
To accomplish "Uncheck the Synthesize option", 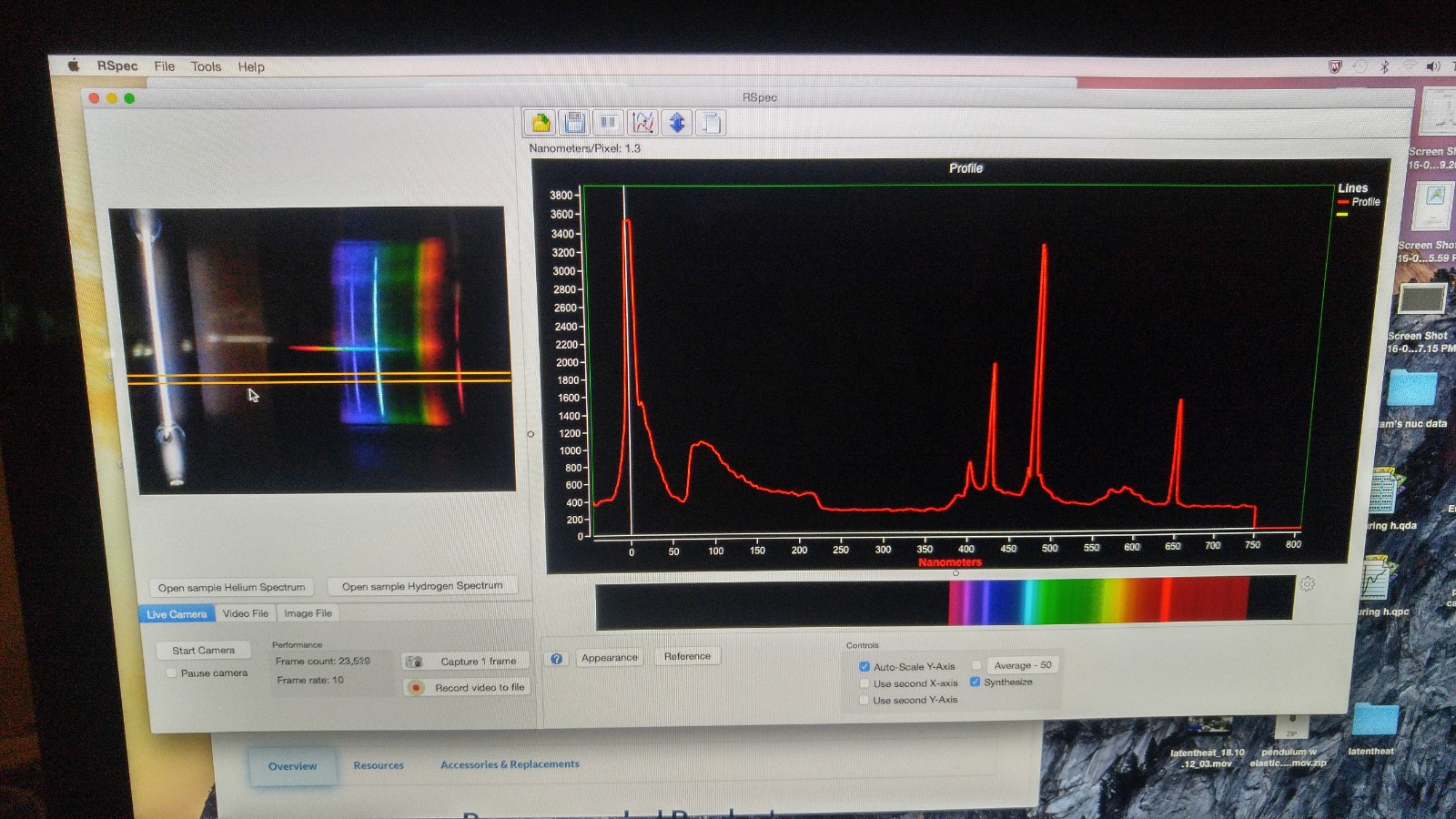I will (975, 681).
